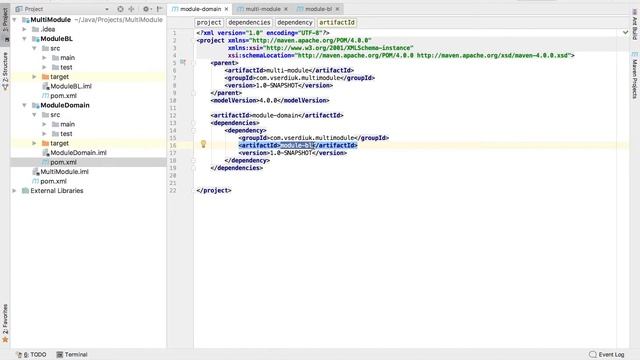Click com.vserdiuk.multimodule groupId on line 15

click(312, 138)
